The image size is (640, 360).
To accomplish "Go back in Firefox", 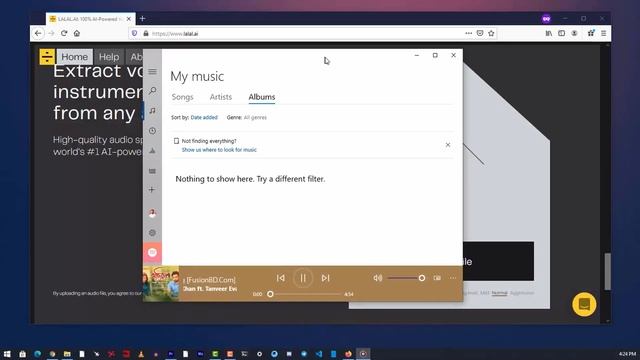I will (x=38, y=33).
